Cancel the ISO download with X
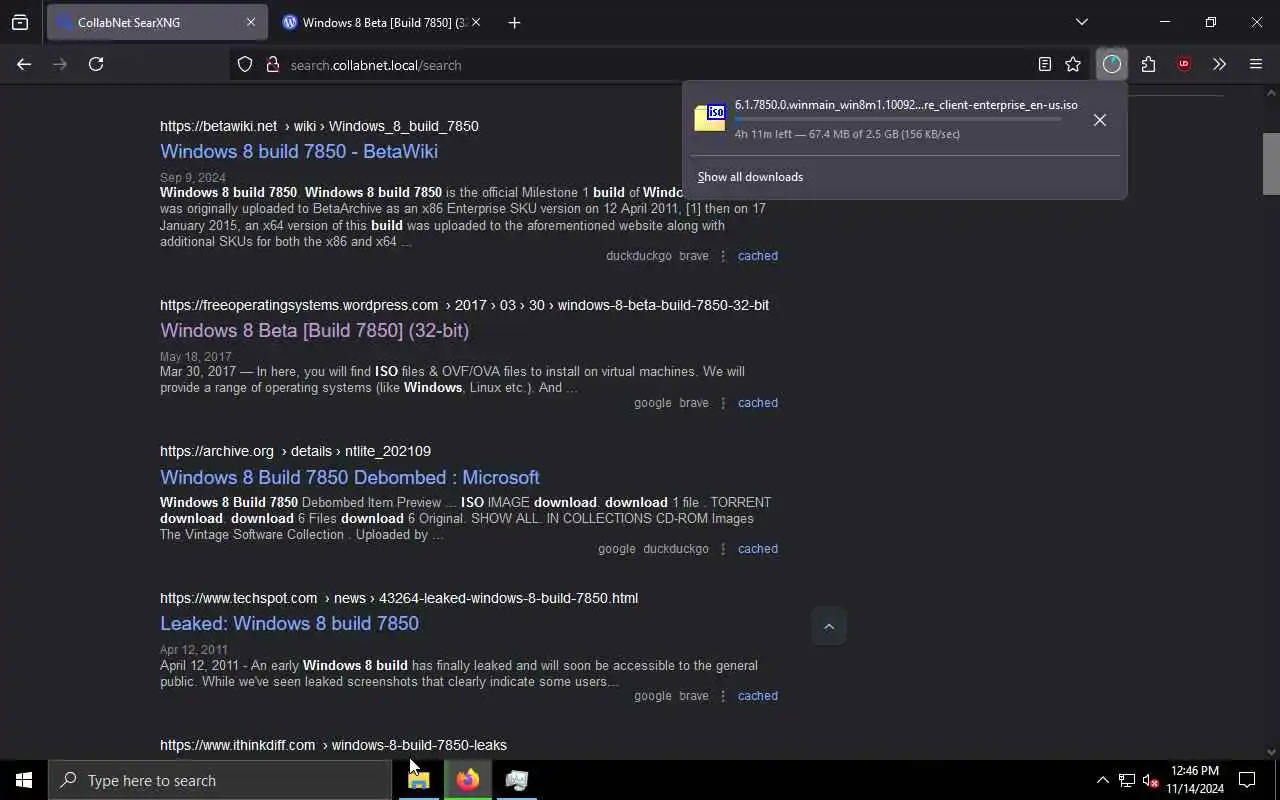This screenshot has width=1280, height=800. (x=1100, y=120)
